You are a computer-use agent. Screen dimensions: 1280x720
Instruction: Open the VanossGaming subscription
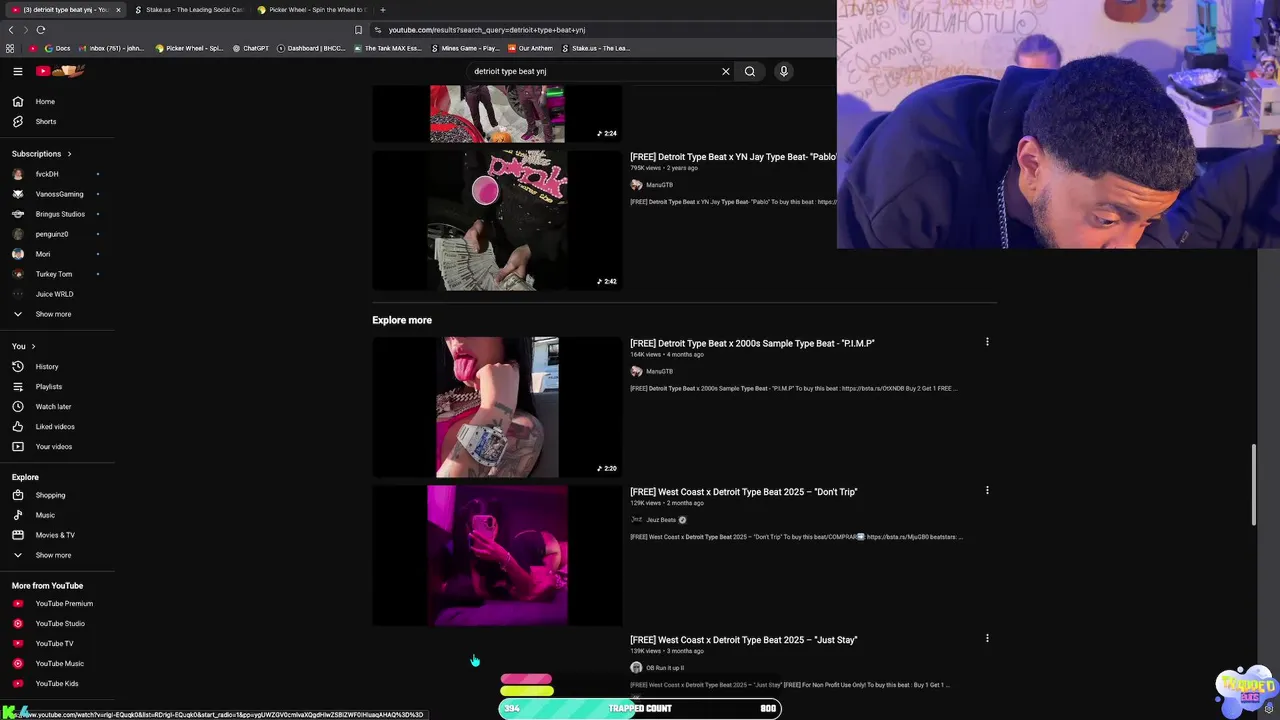[x=57, y=194]
